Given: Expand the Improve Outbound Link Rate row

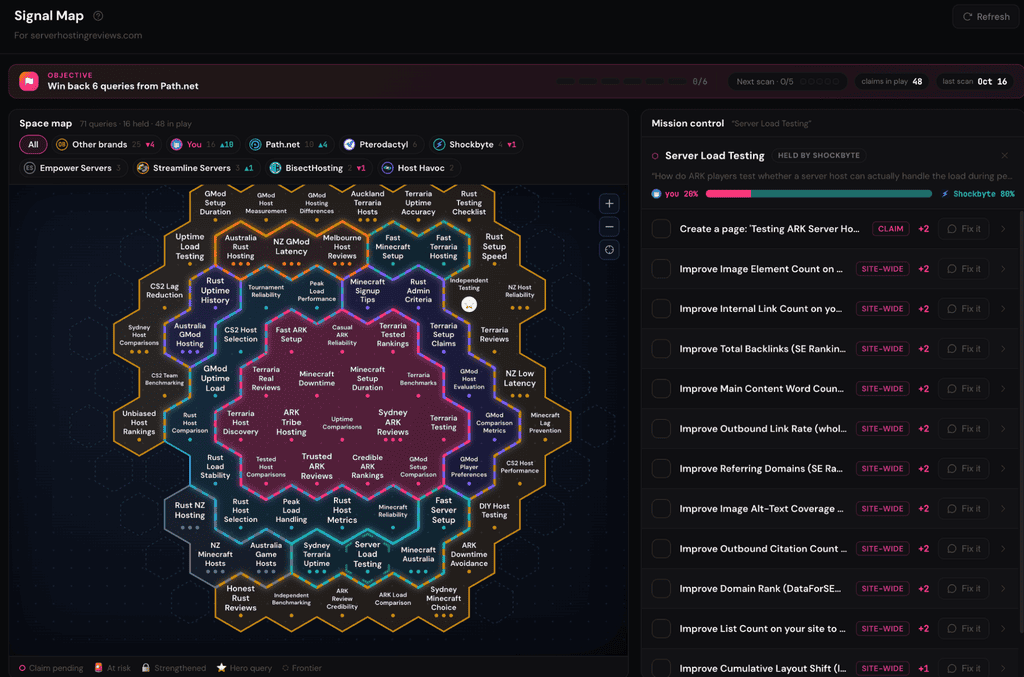Looking at the screenshot, I should [1003, 428].
